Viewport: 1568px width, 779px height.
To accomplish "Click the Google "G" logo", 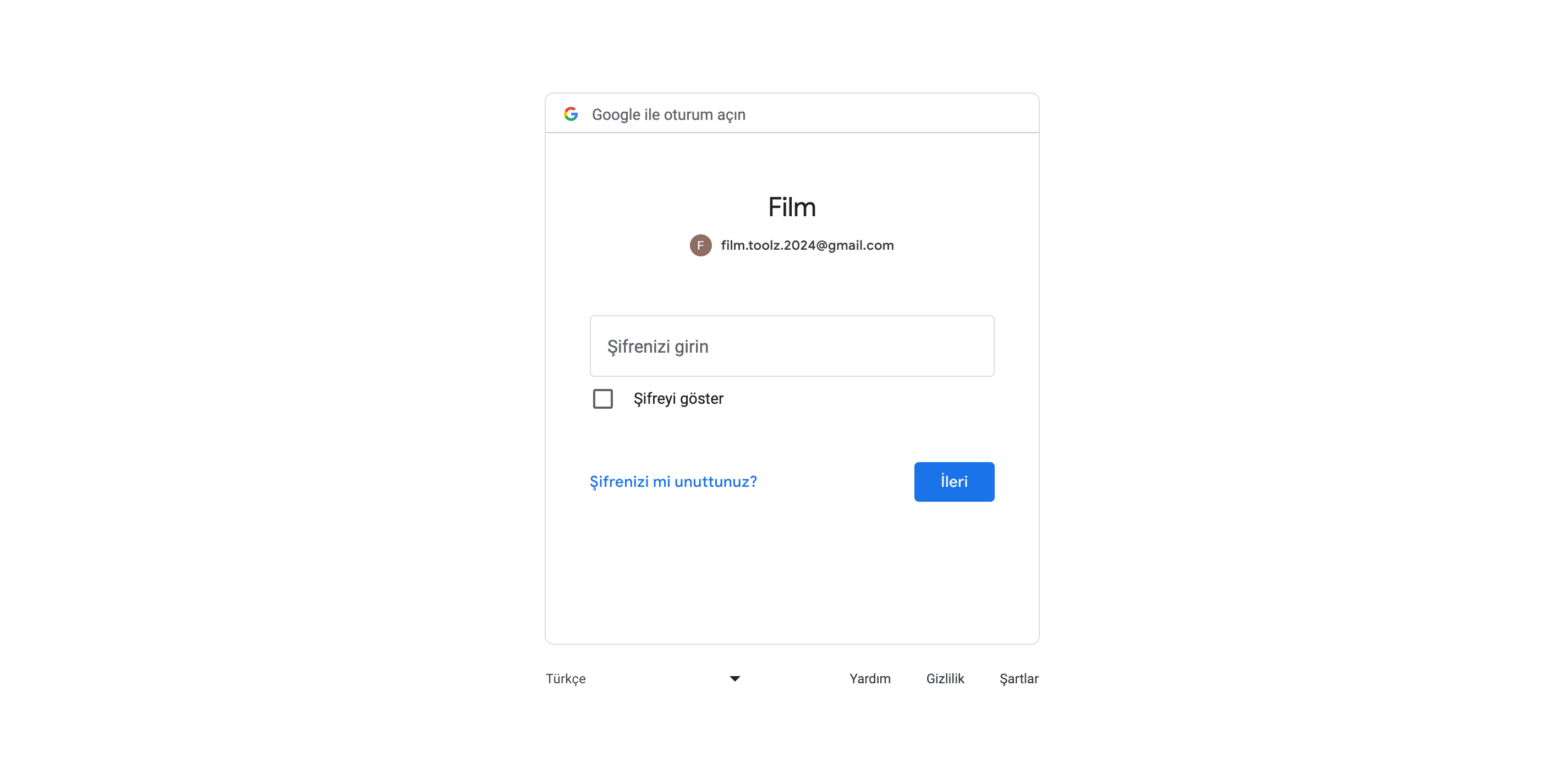I will coord(571,114).
